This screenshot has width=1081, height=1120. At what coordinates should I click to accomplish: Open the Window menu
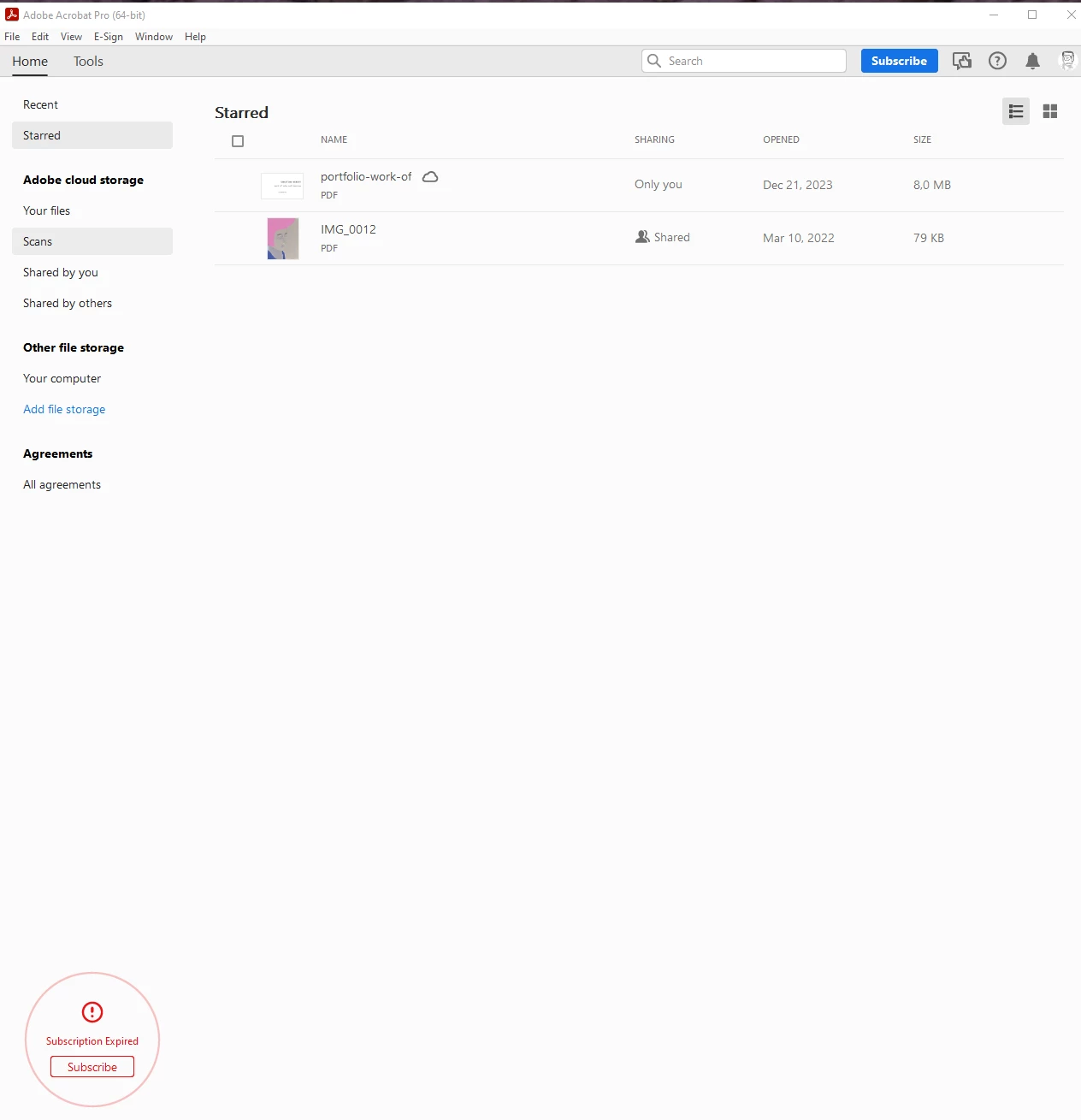pos(154,37)
